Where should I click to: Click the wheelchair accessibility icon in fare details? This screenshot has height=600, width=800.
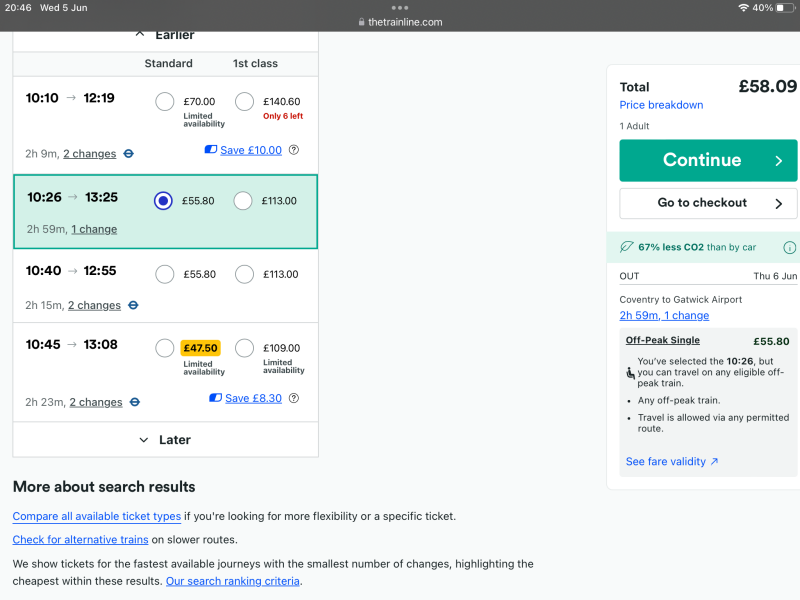[631, 373]
